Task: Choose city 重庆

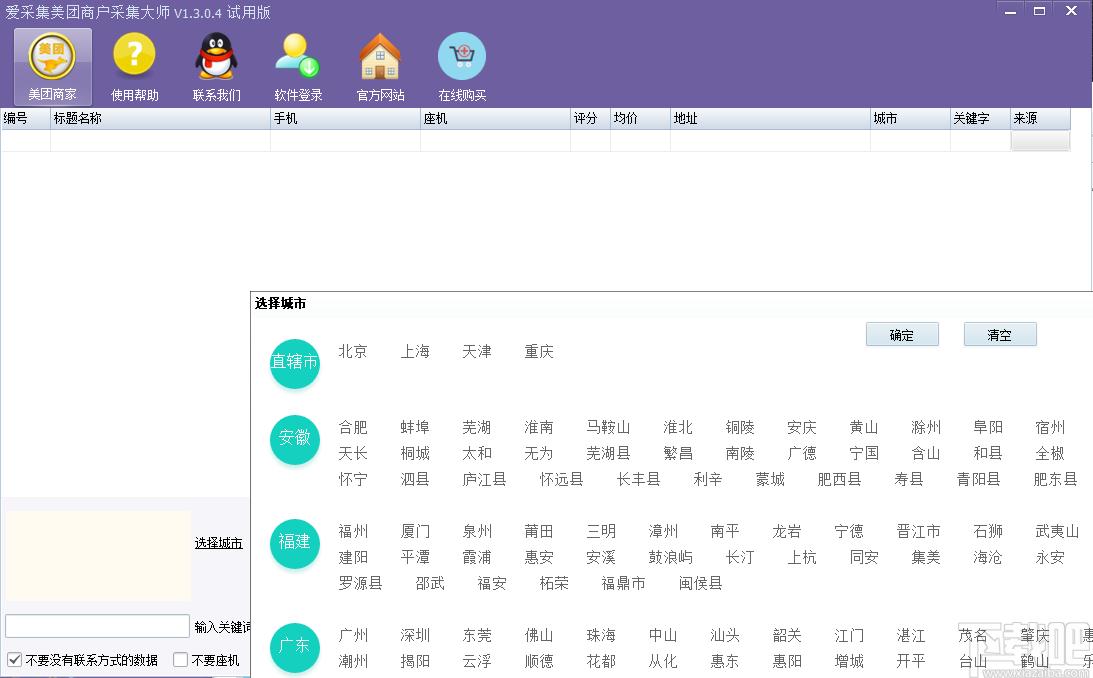Action: (x=539, y=351)
